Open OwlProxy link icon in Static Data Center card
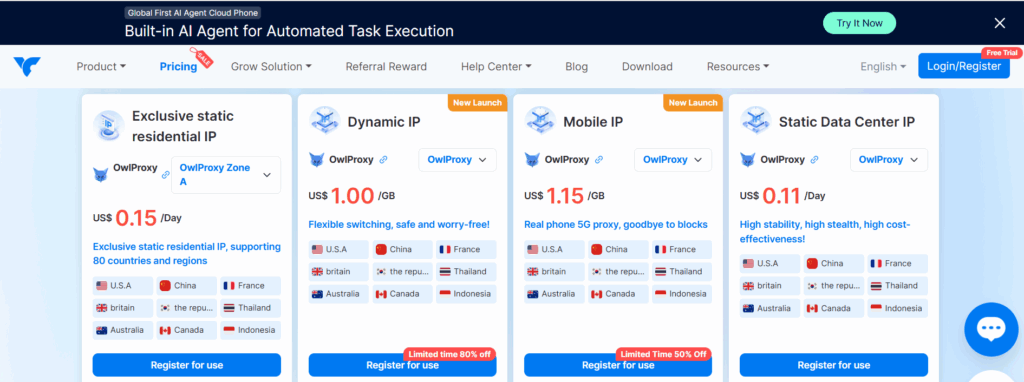Screen dimensions: 1024x382 [815, 160]
